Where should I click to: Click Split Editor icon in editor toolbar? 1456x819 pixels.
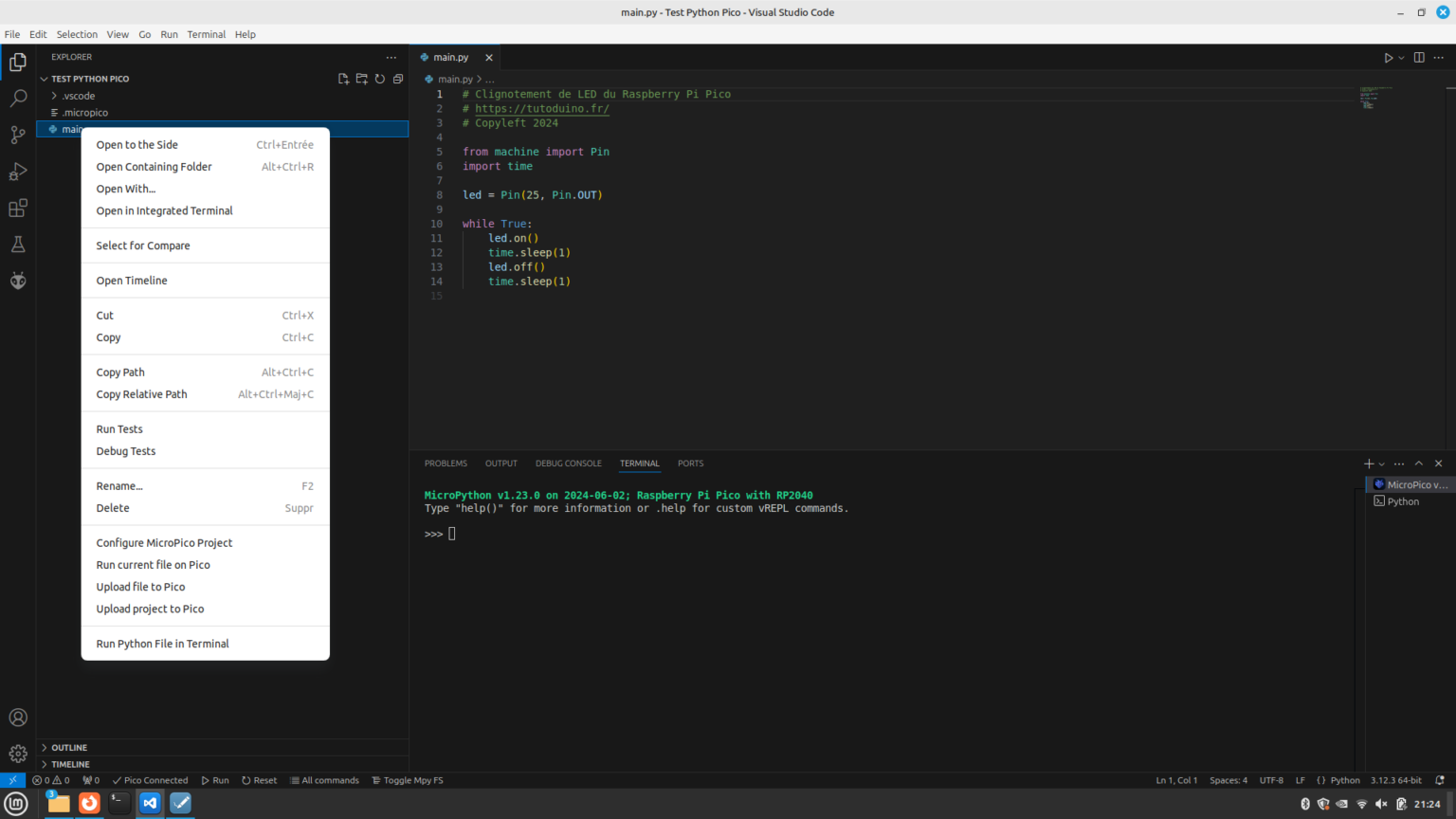pos(1418,57)
